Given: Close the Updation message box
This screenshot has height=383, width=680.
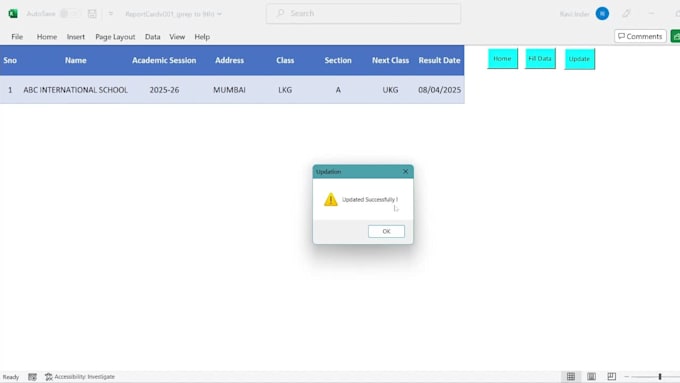Looking at the screenshot, I should [405, 171].
